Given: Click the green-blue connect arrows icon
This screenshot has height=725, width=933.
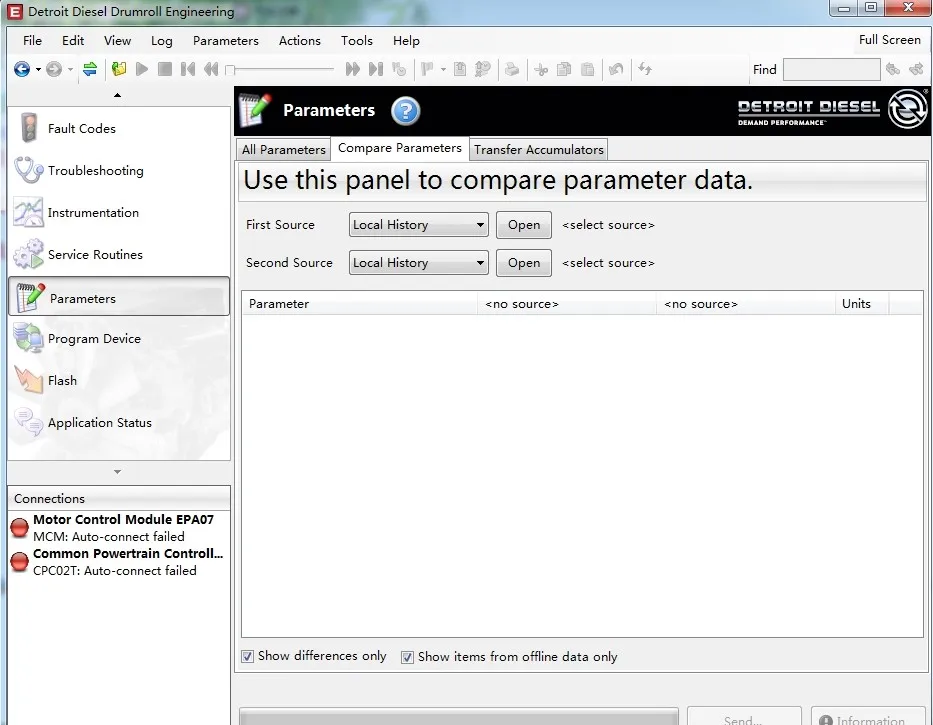Looking at the screenshot, I should [x=90, y=69].
